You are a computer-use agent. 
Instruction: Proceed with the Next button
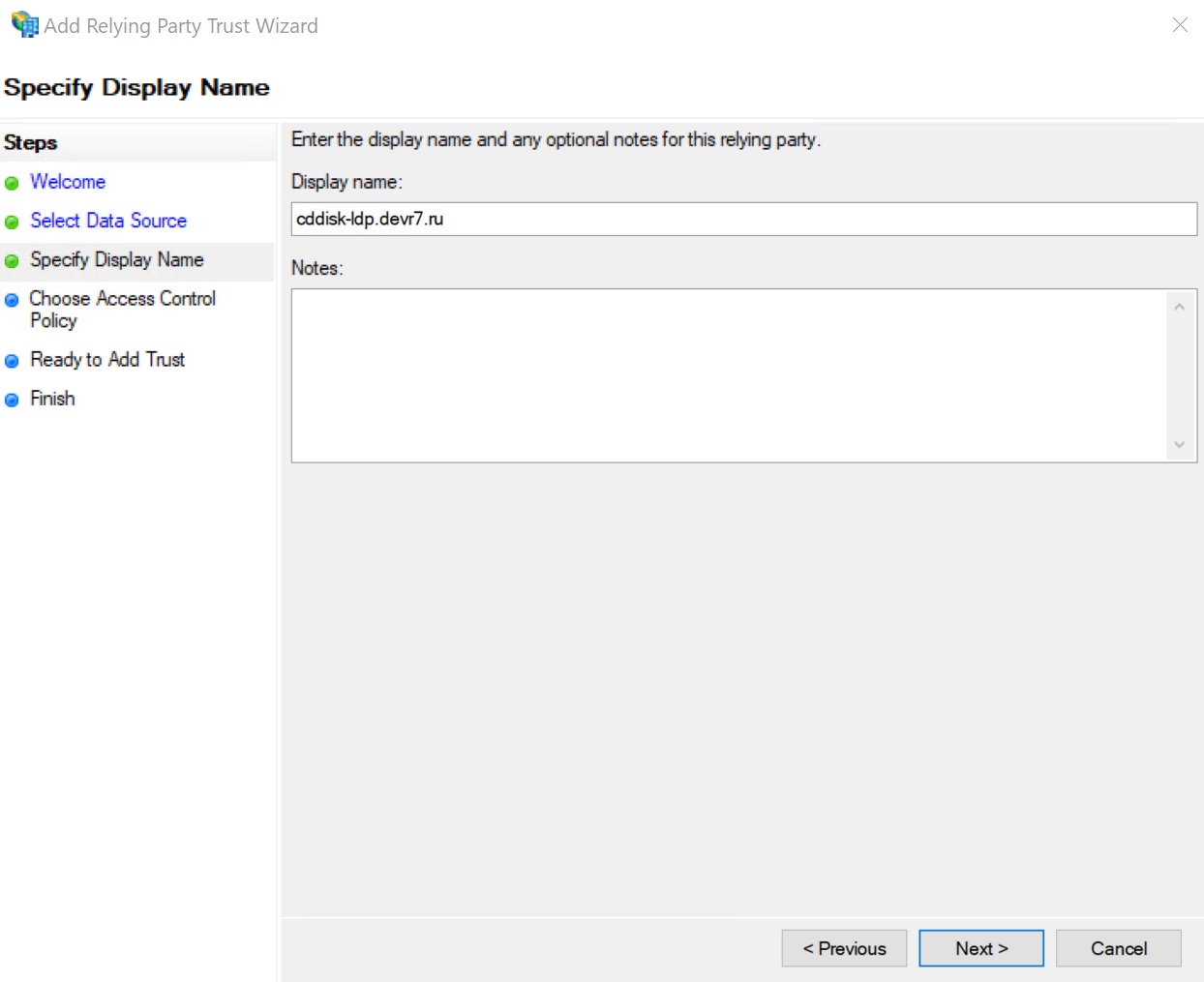[x=981, y=948]
